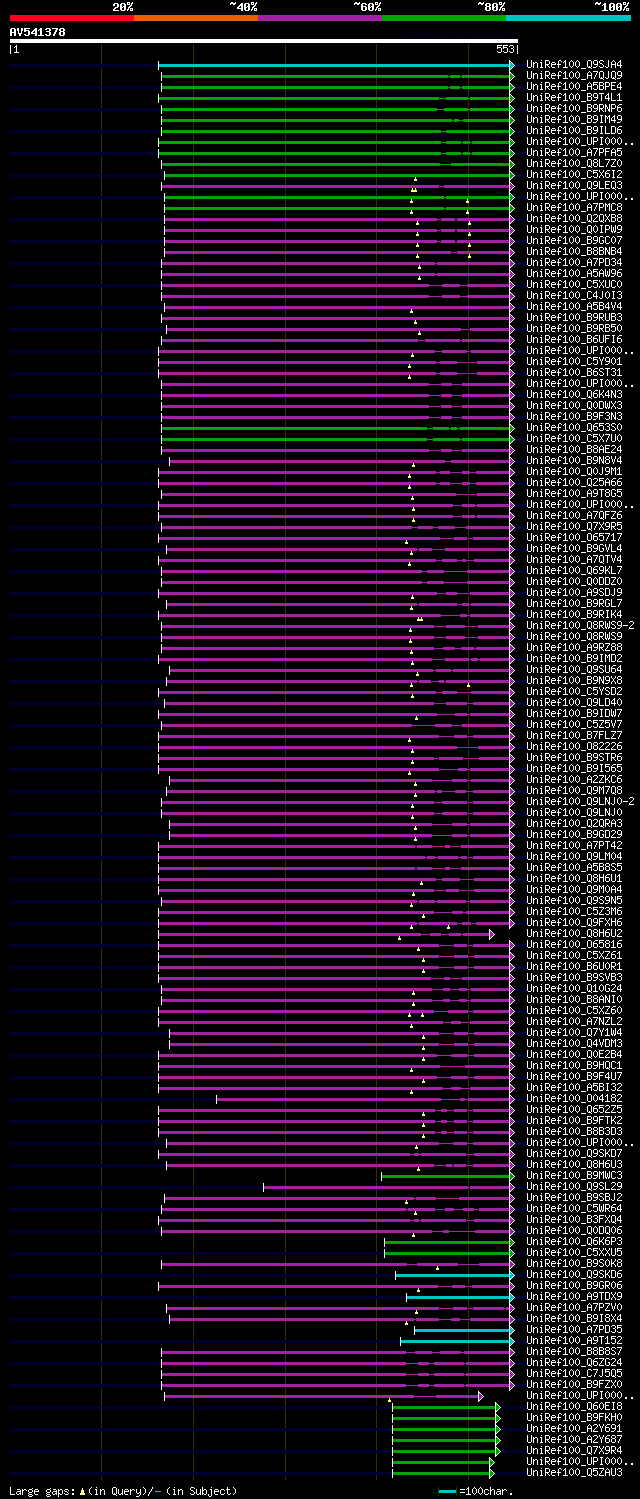Select the UniRef100_Q8RWS9-2 label
The image size is (640, 1499).
pos(581,625)
